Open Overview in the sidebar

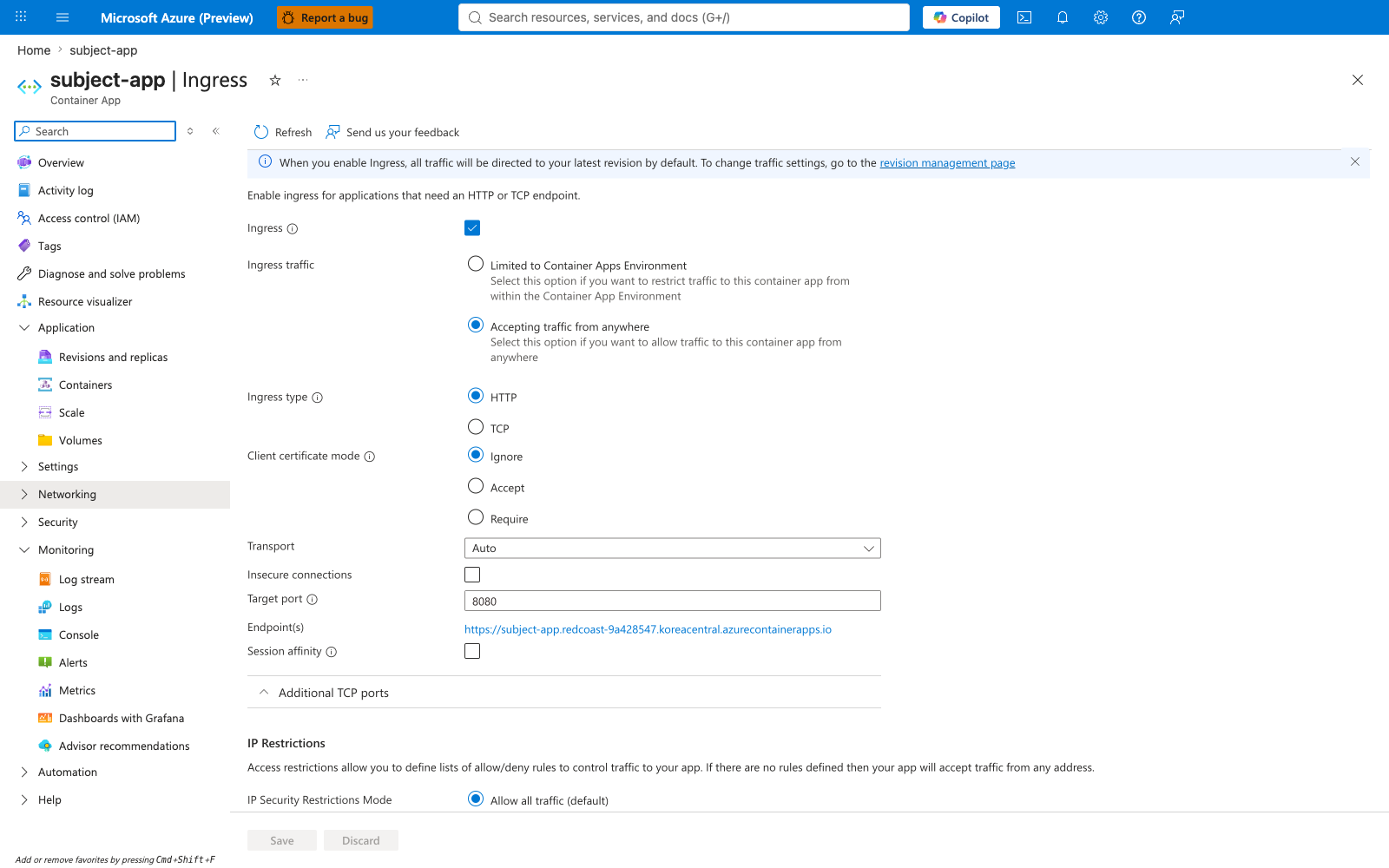(61, 163)
